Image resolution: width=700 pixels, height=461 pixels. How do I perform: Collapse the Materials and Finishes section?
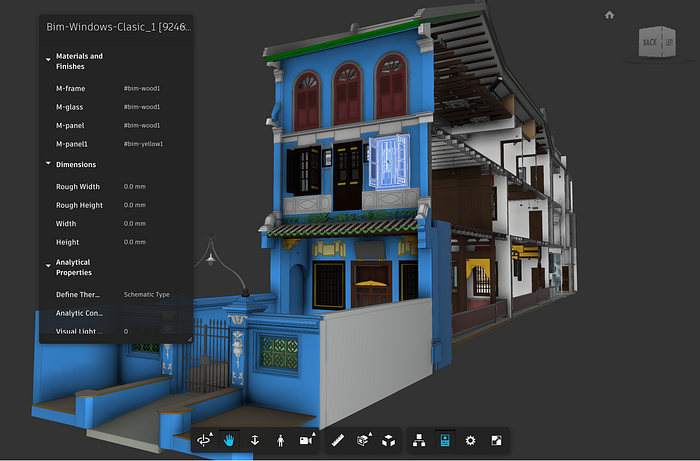tap(48, 60)
